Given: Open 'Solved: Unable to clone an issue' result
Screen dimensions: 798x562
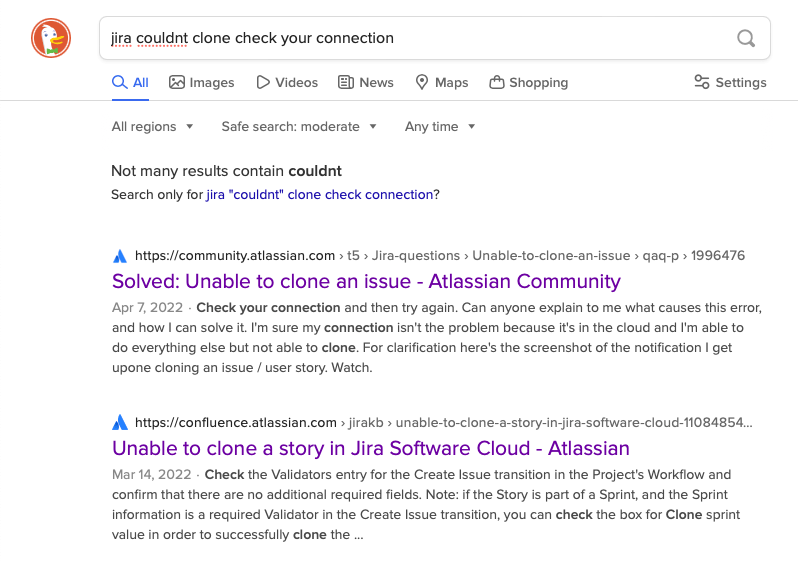Looking at the screenshot, I should [x=366, y=281].
